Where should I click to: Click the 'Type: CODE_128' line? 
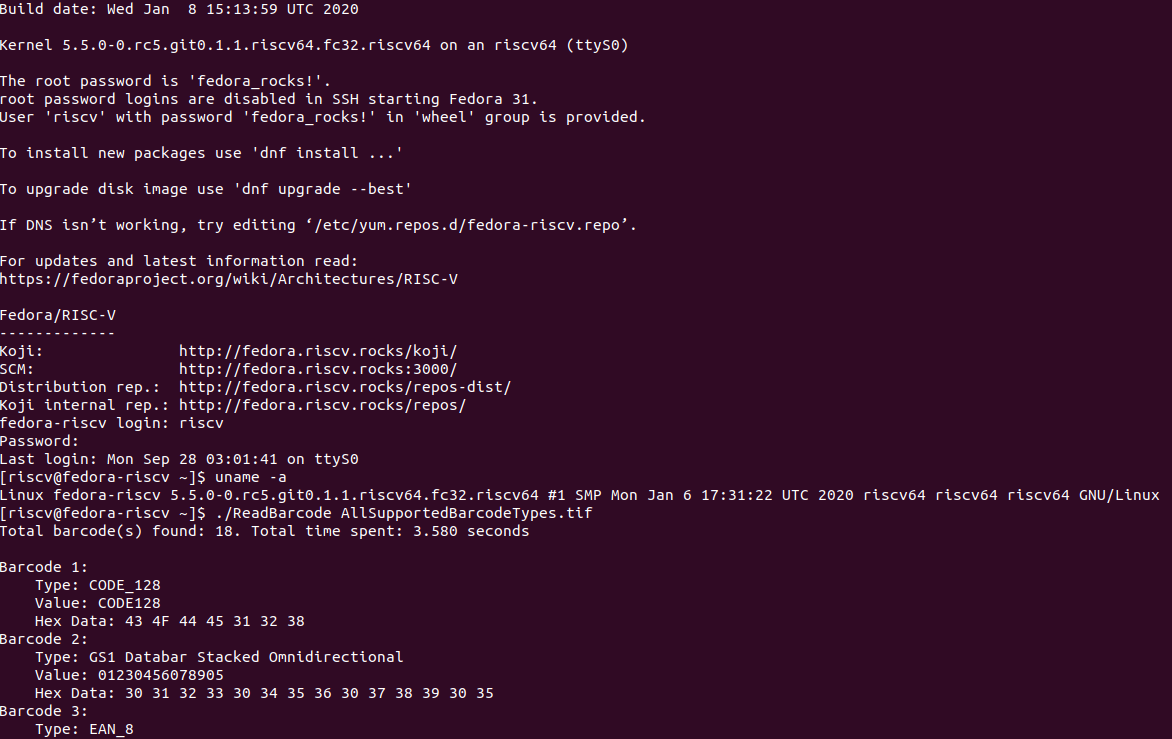(x=97, y=585)
